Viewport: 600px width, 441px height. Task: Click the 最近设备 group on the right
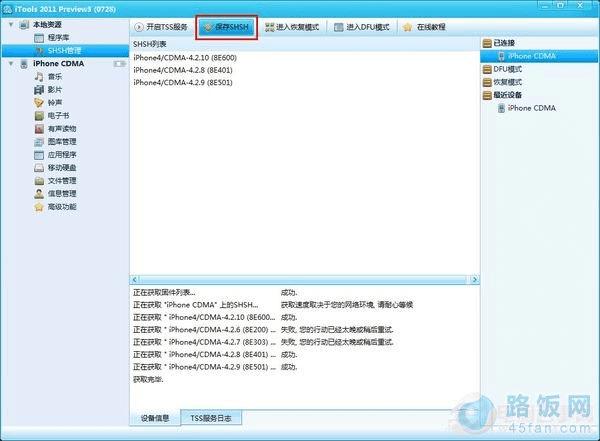pyautogui.click(x=507, y=95)
